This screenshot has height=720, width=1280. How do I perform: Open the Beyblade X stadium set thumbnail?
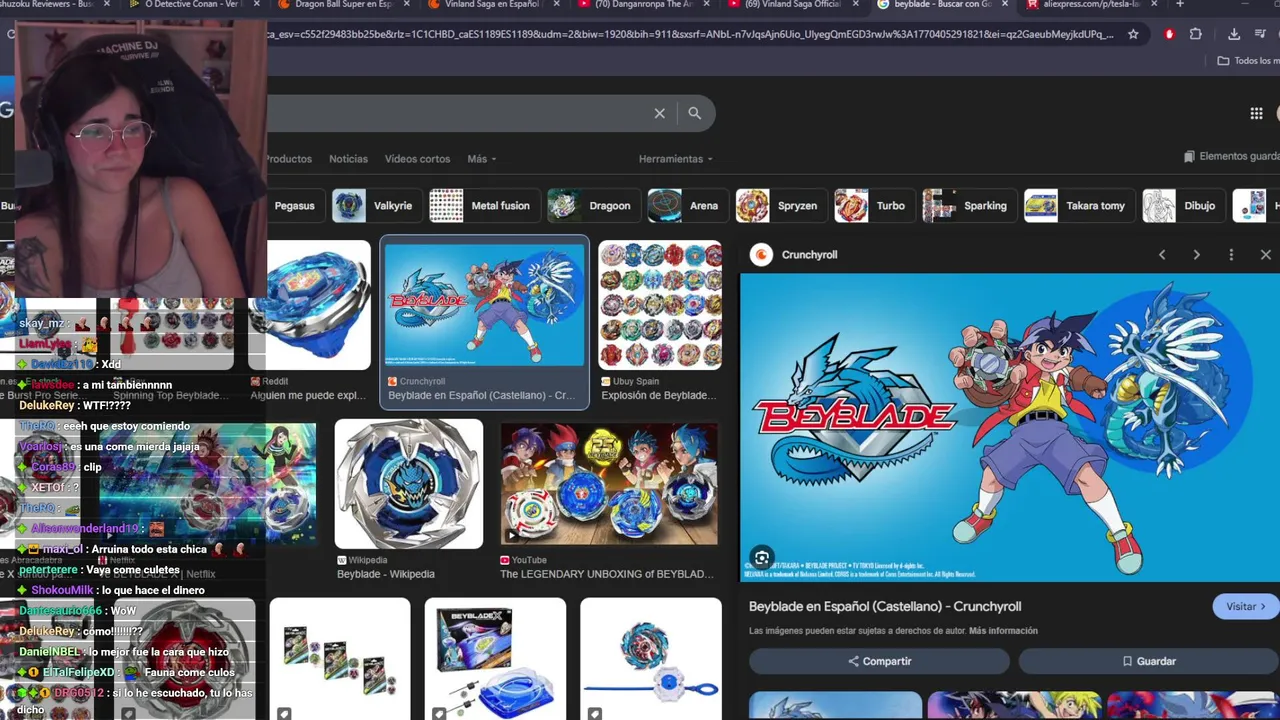click(495, 659)
